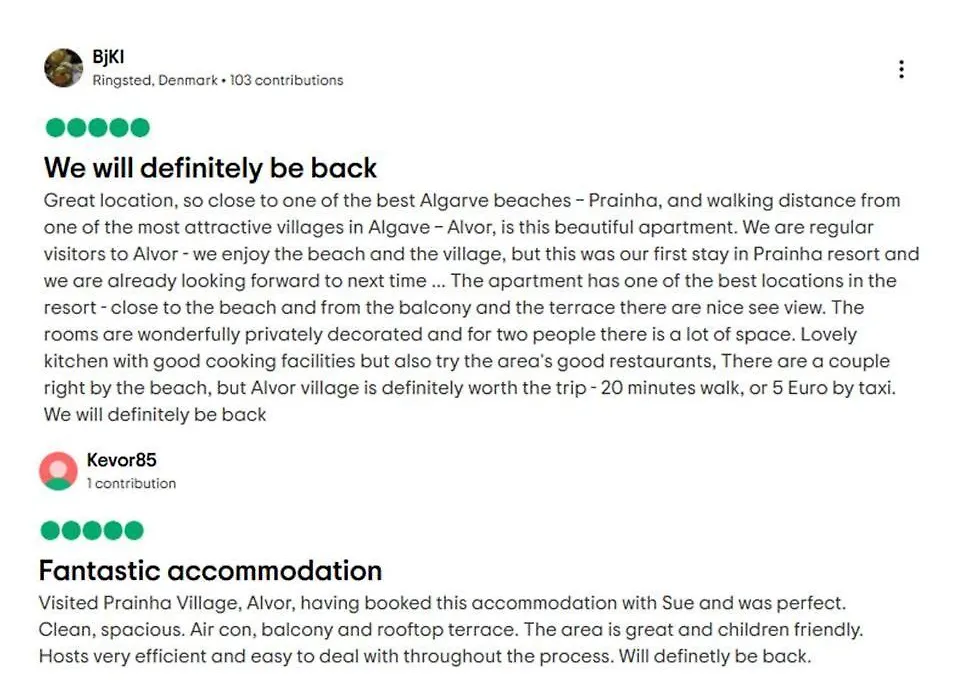Click the Kevor85 review body text
This screenshot has width=960, height=700.
click(x=451, y=630)
